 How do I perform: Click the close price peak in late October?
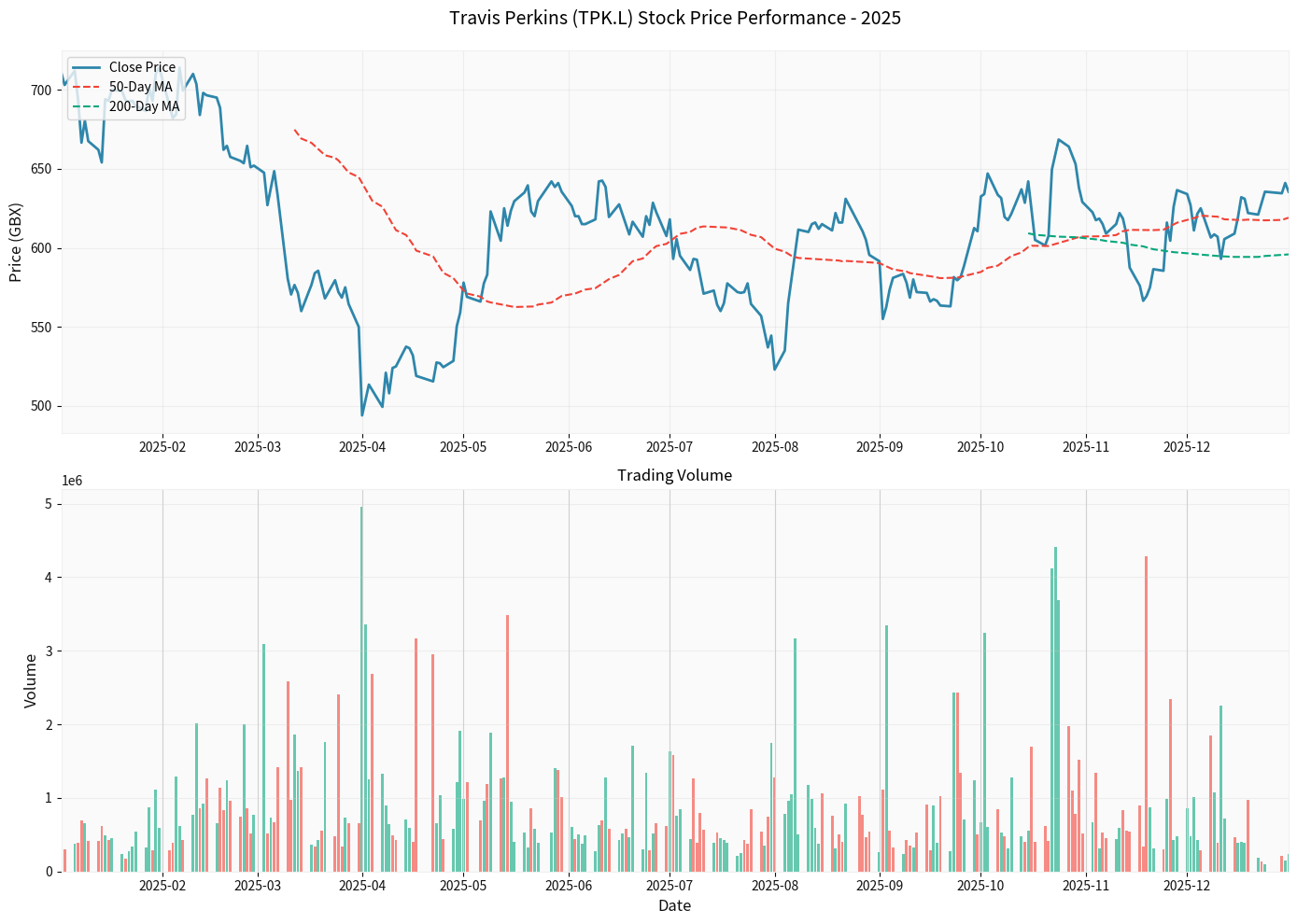click(1059, 140)
